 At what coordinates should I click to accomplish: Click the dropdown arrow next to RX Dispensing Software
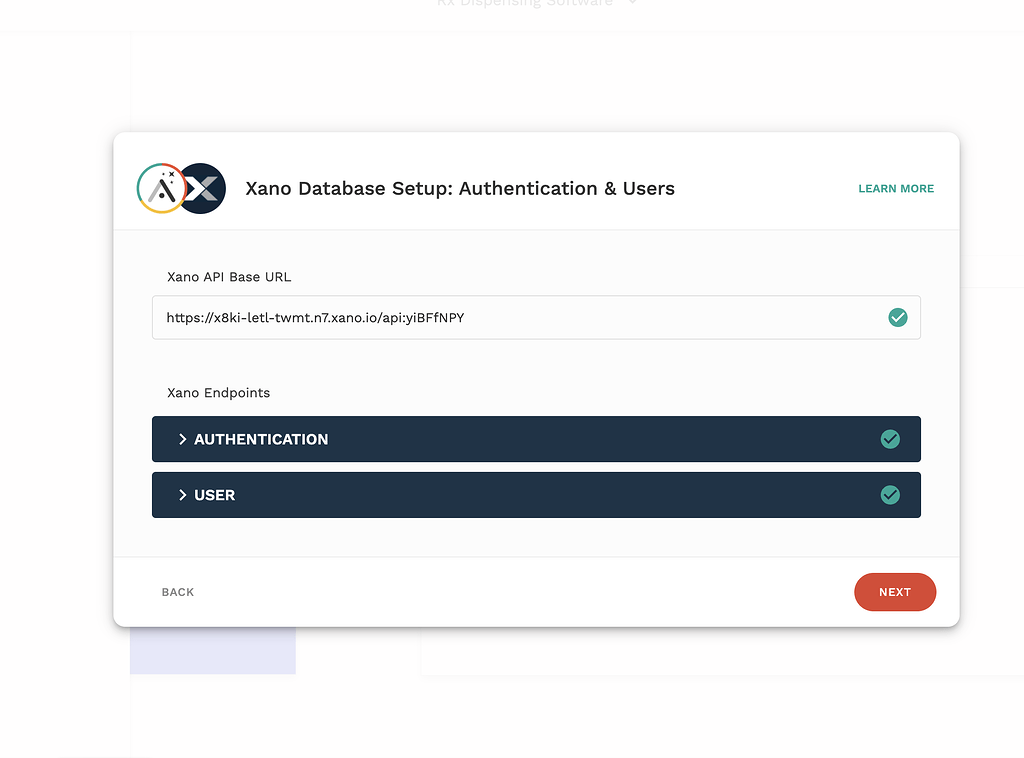pos(633,3)
